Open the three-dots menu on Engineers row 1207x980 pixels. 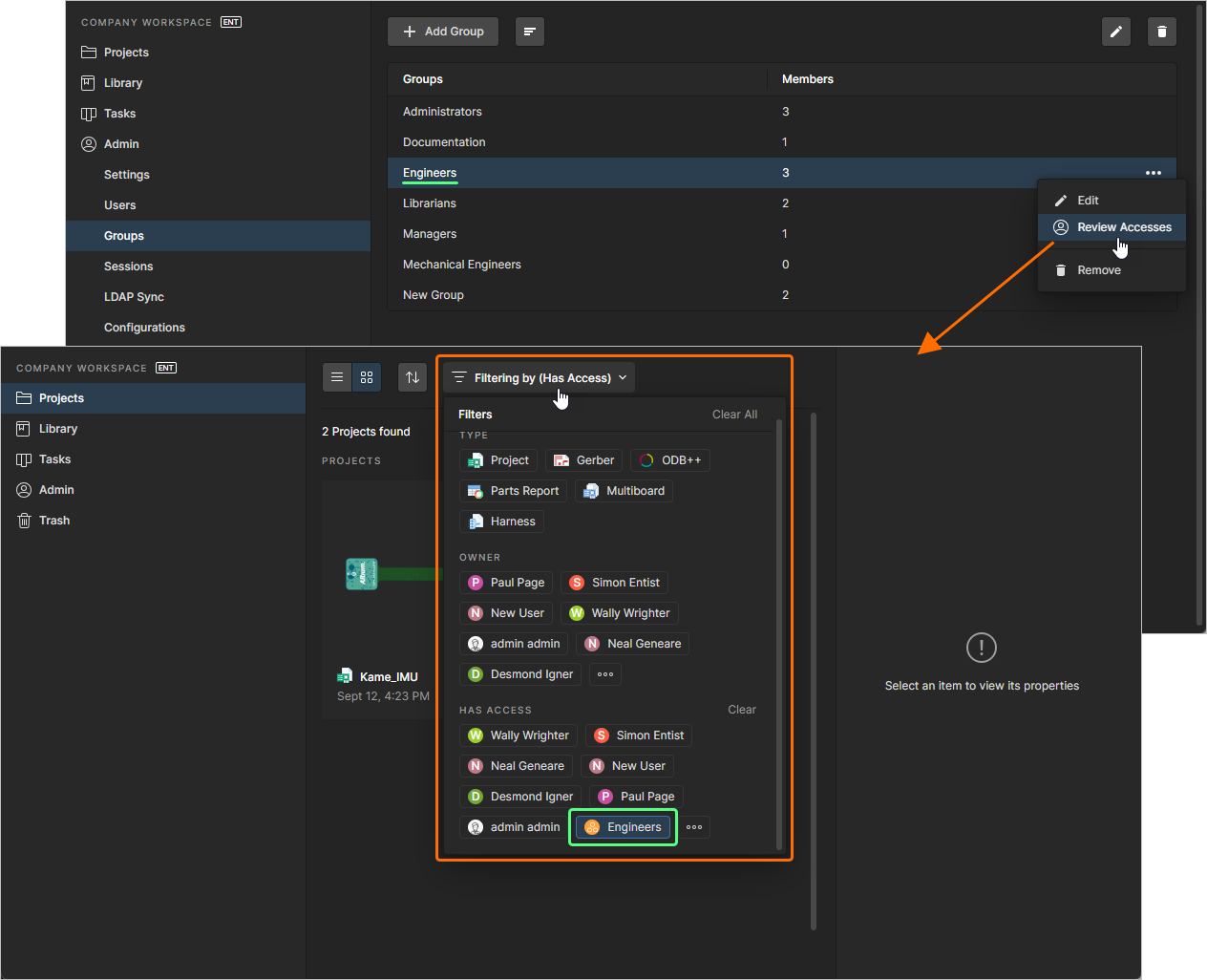1153,173
